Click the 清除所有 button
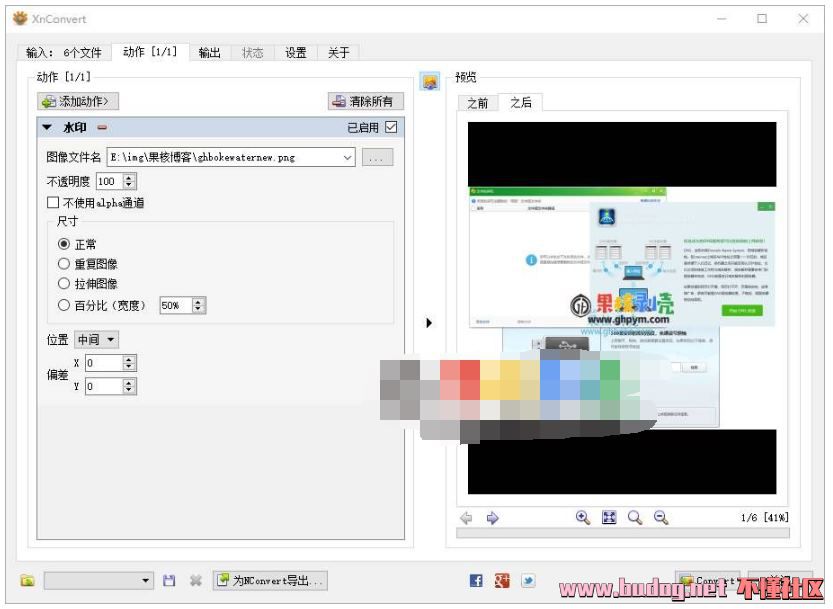The width and height of the screenshot is (833, 609). click(366, 101)
